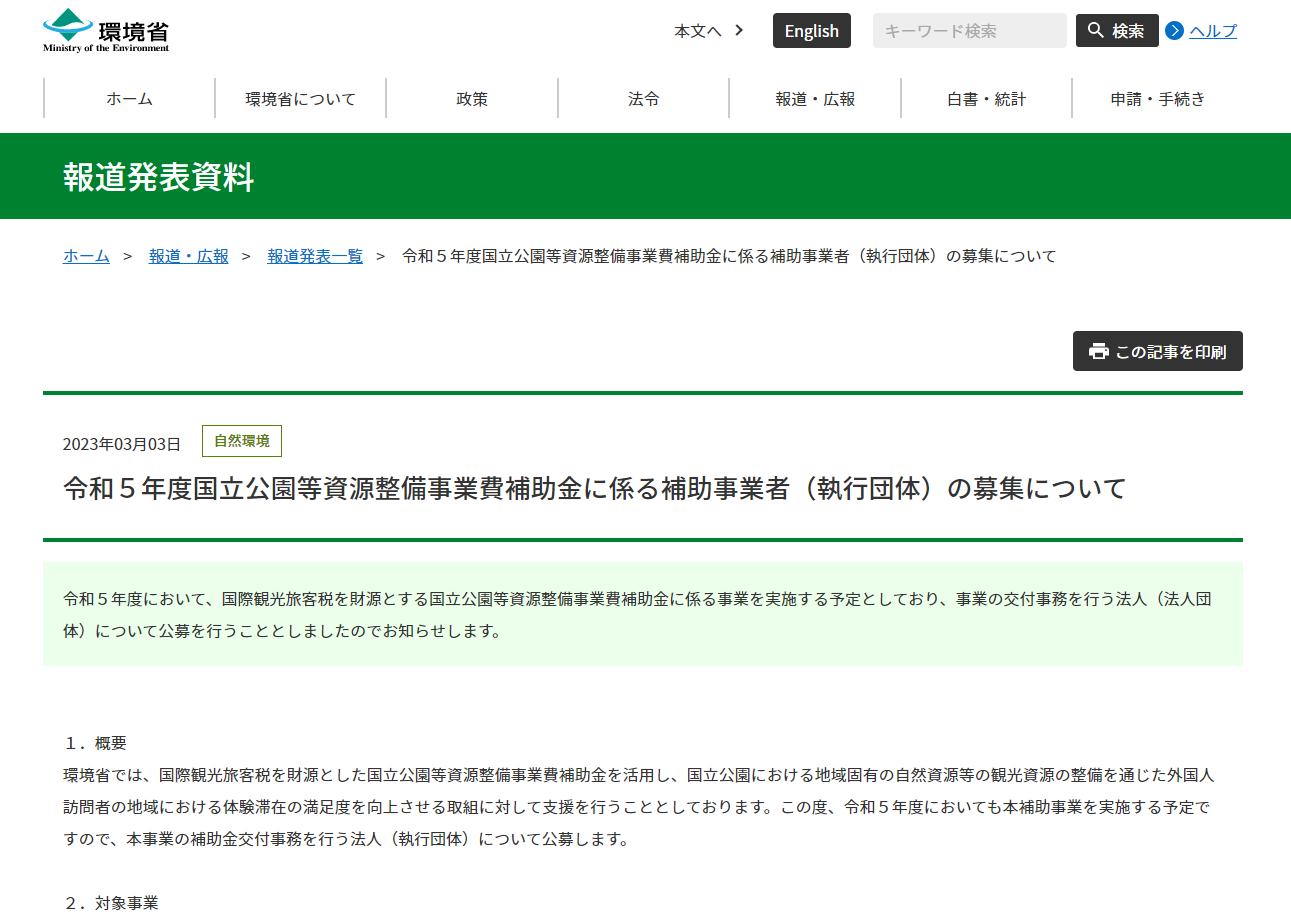Open the ホーム navigation menu item
Screen dimensions: 1291x919
129,99
